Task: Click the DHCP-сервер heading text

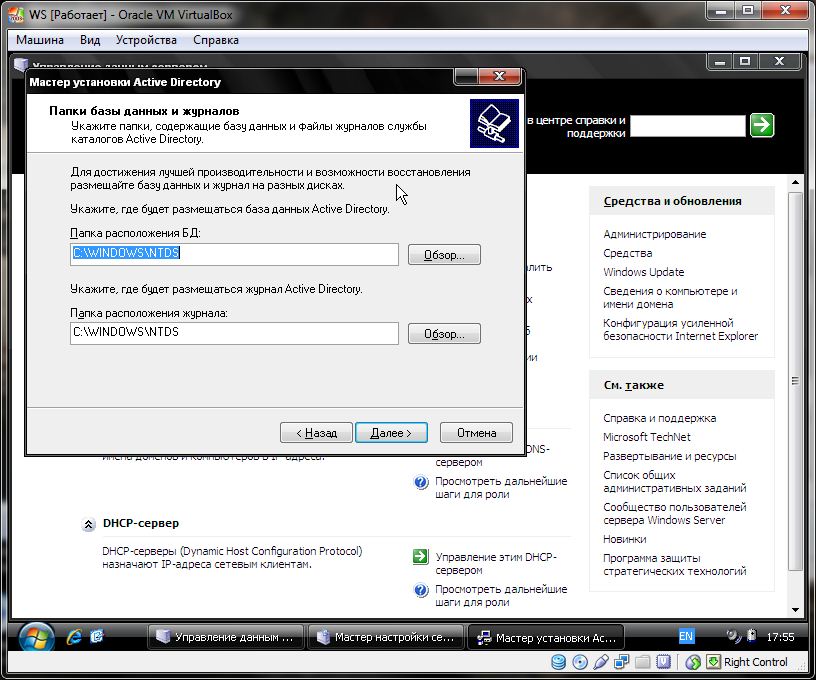Action: 141,523
